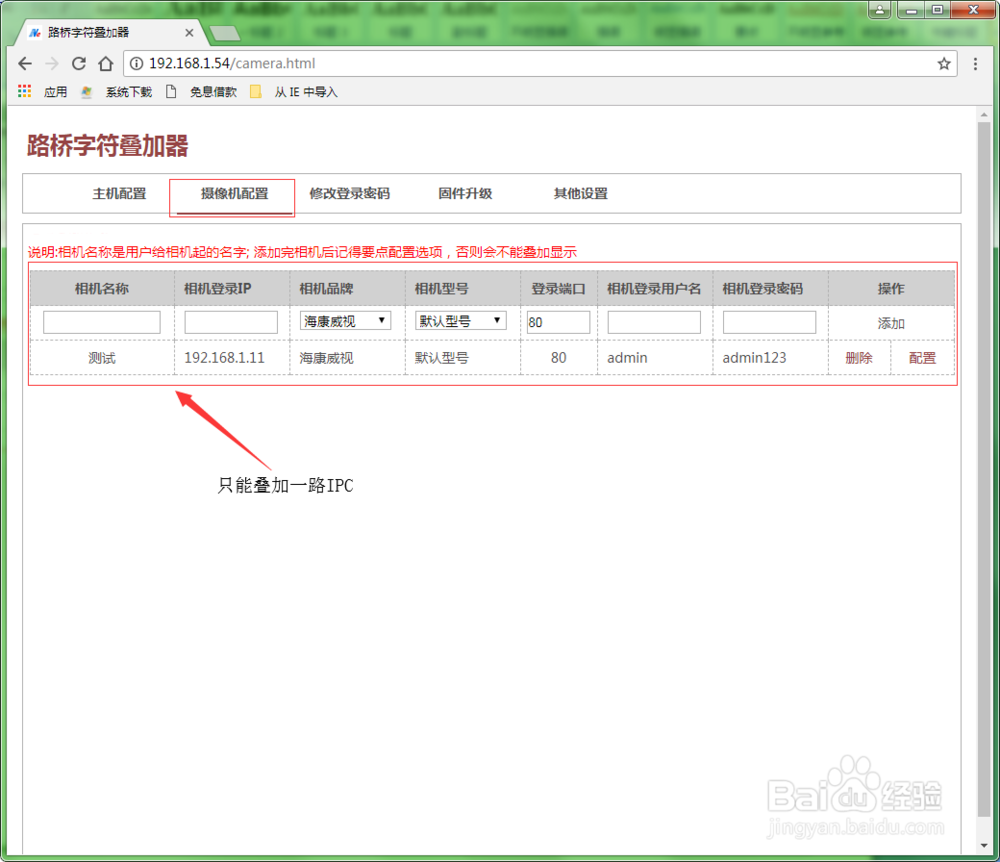This screenshot has height=862, width=1000.
Task: Reload the page with refresh icon
Action: pyautogui.click(x=78, y=64)
